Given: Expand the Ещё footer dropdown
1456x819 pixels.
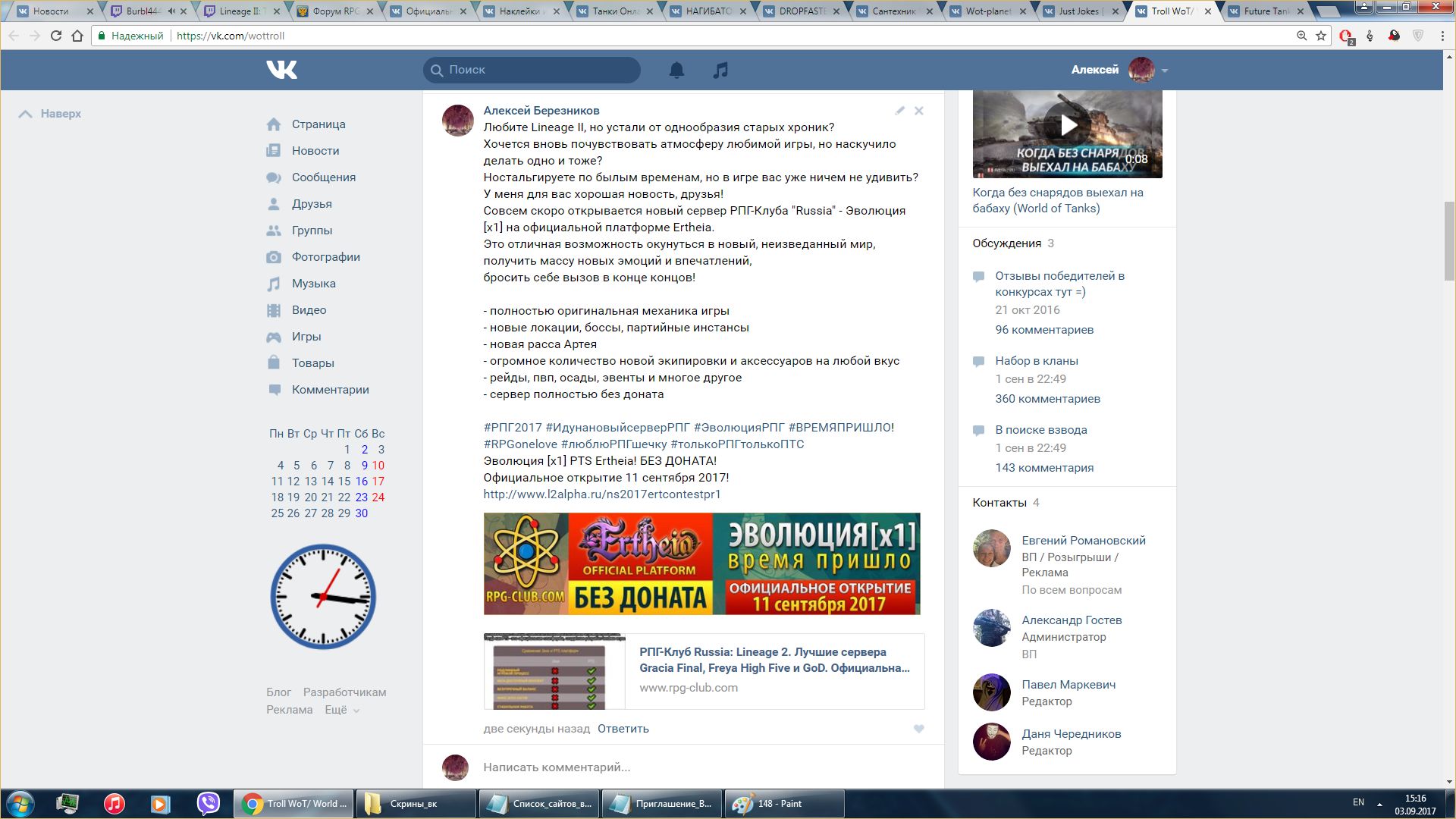Looking at the screenshot, I should click(342, 710).
